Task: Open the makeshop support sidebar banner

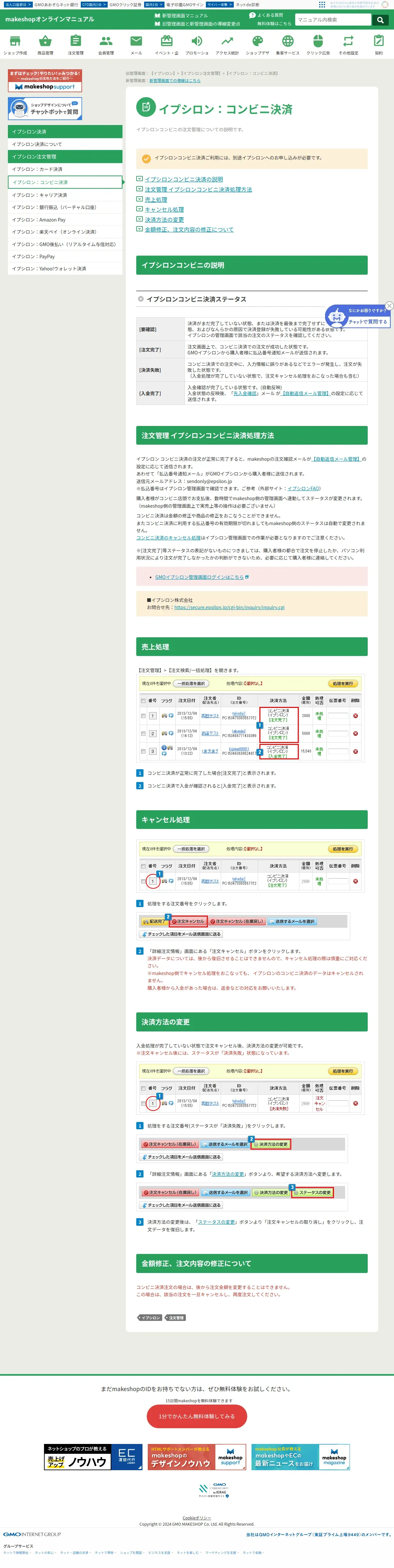Action: (45, 81)
